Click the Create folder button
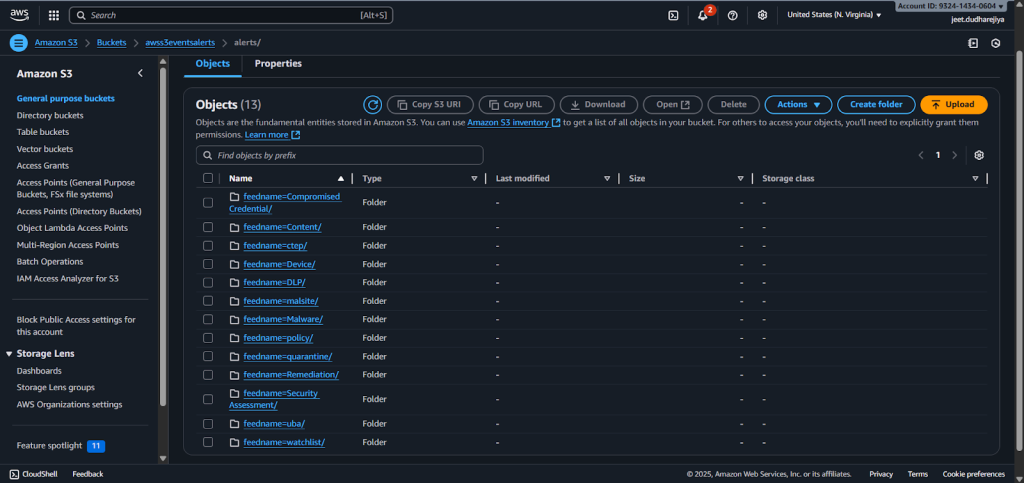 click(876, 104)
